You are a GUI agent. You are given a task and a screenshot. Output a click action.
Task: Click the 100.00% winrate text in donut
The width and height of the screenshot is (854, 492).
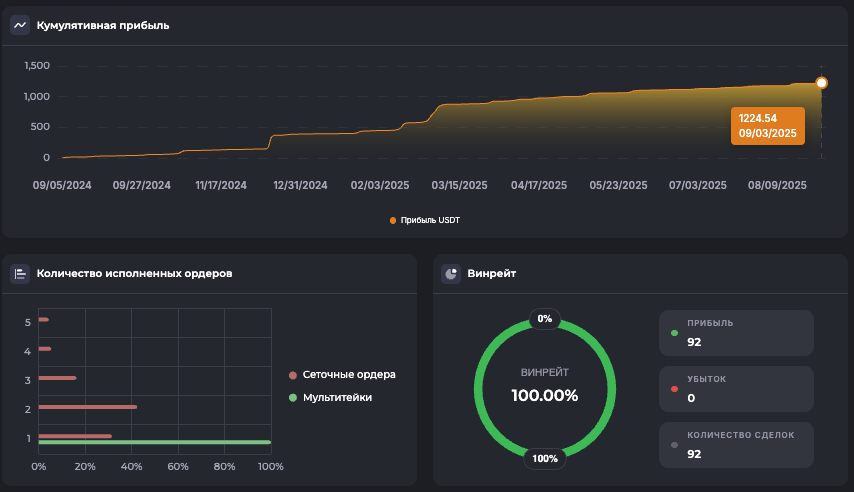[x=545, y=395]
